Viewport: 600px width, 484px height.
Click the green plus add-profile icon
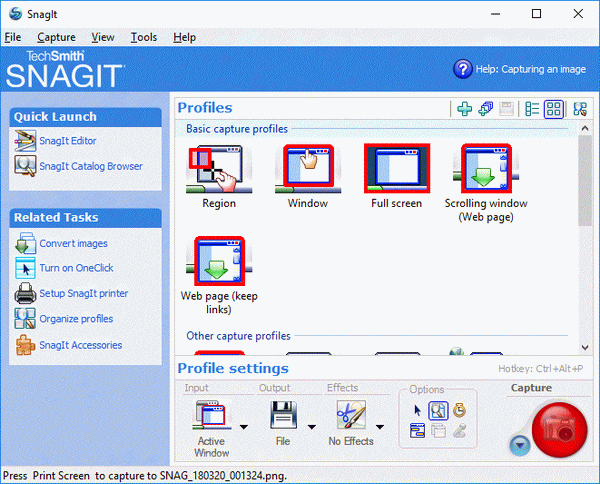464,109
